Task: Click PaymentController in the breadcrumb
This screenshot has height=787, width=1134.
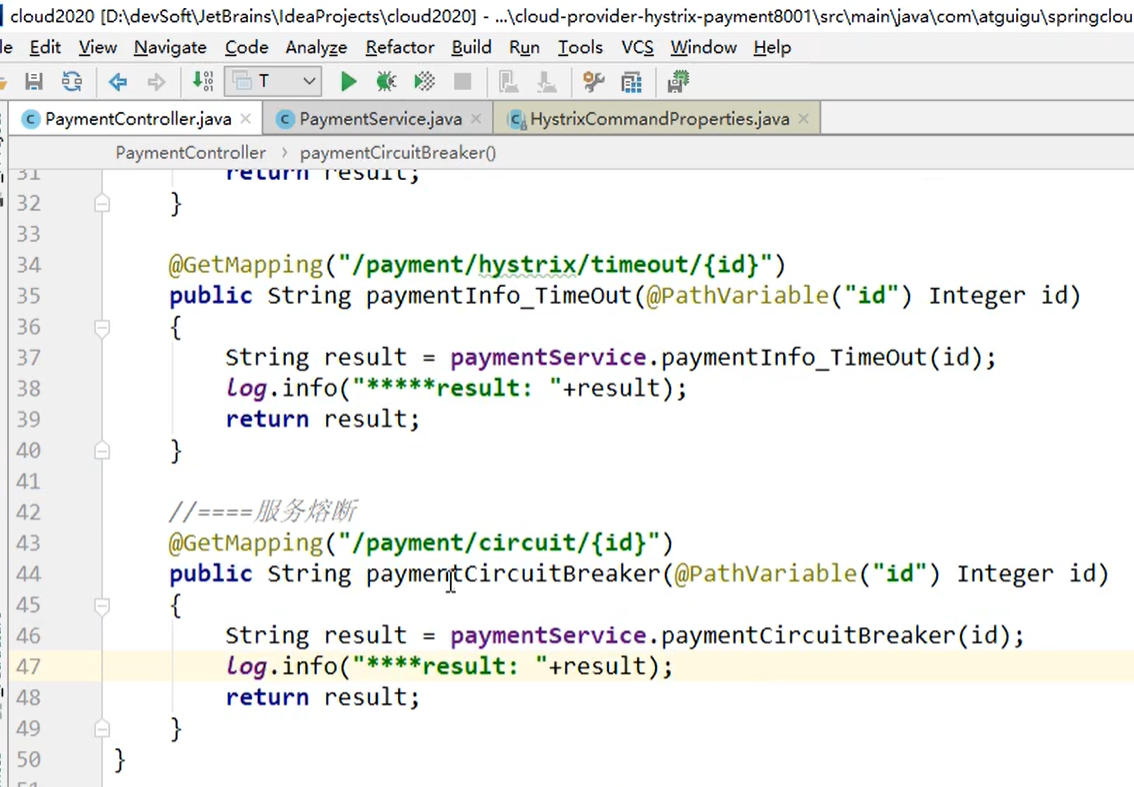Action: (190, 153)
